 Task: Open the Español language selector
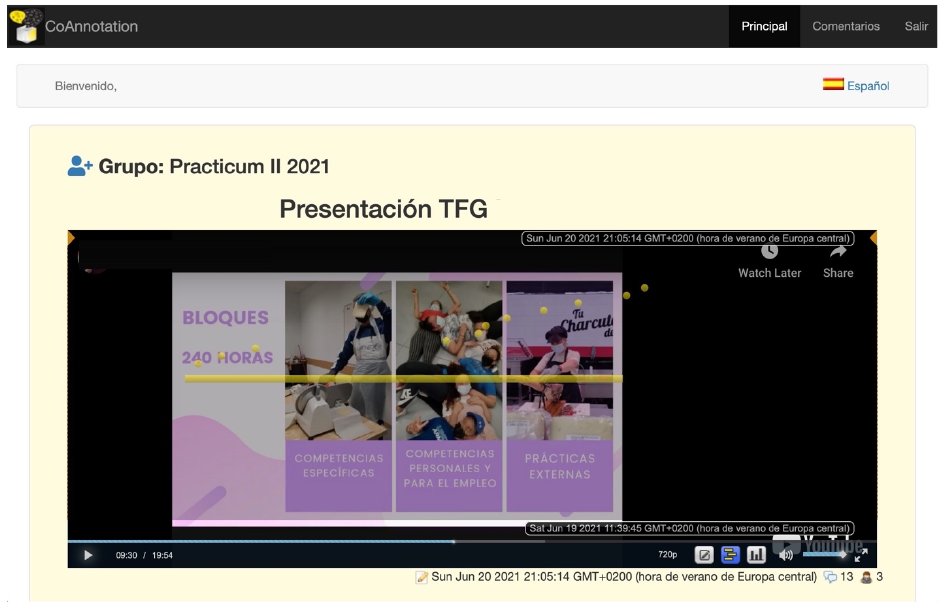click(868, 86)
